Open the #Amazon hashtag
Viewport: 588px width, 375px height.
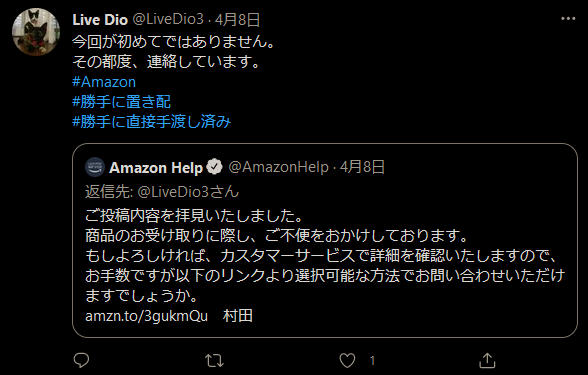(x=104, y=82)
